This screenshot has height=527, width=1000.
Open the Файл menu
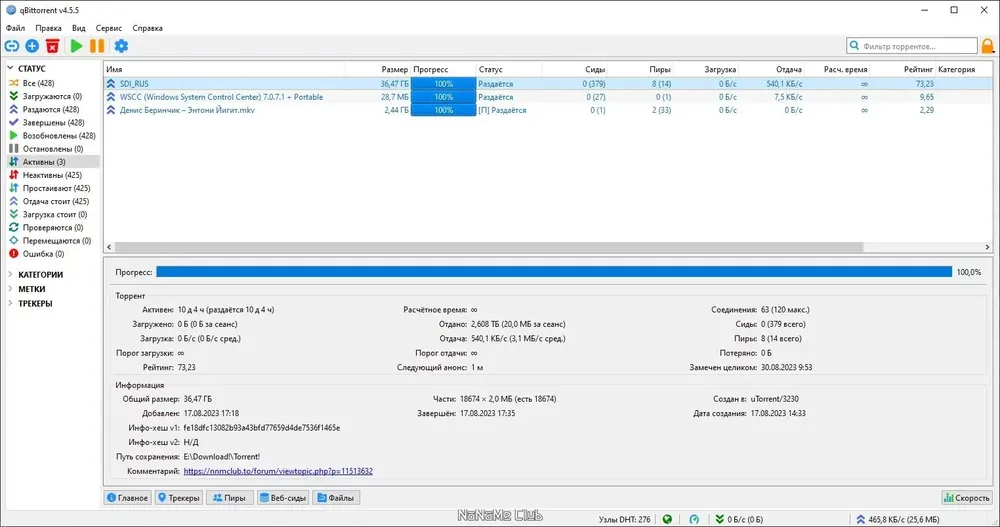coord(15,28)
